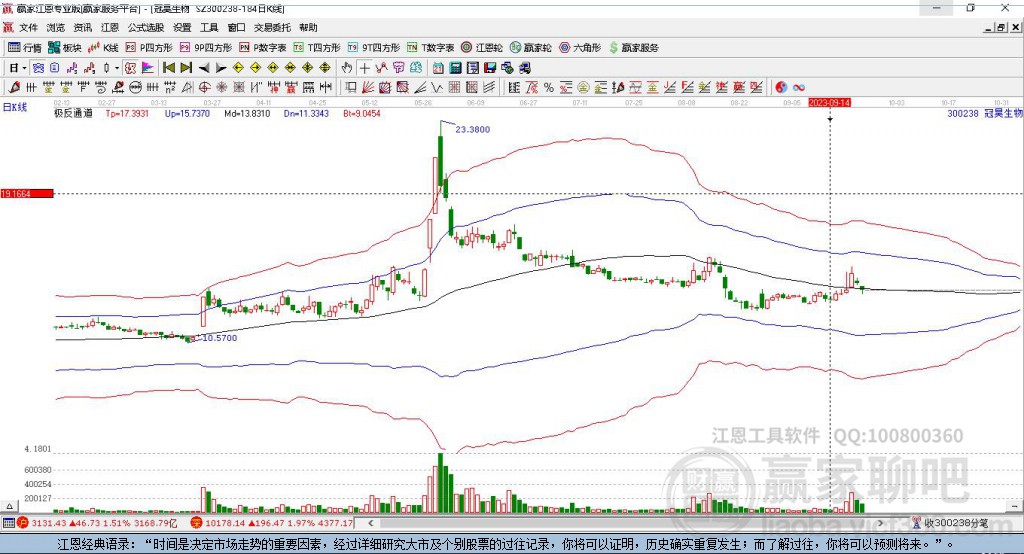Click the status bar grid icon
Screen dimensions: 1024x554
coord(8,523)
